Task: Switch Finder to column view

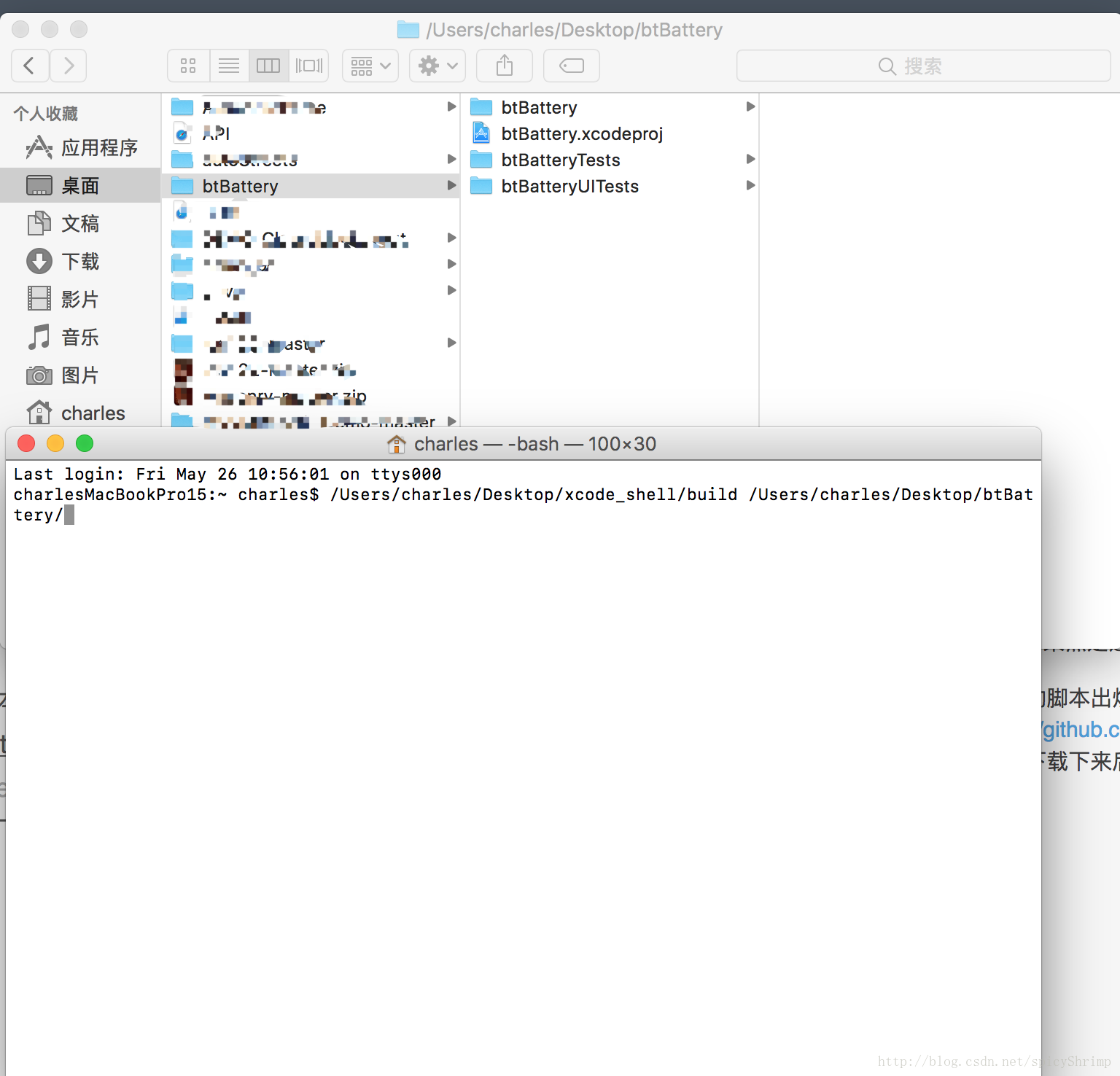Action: (268, 66)
